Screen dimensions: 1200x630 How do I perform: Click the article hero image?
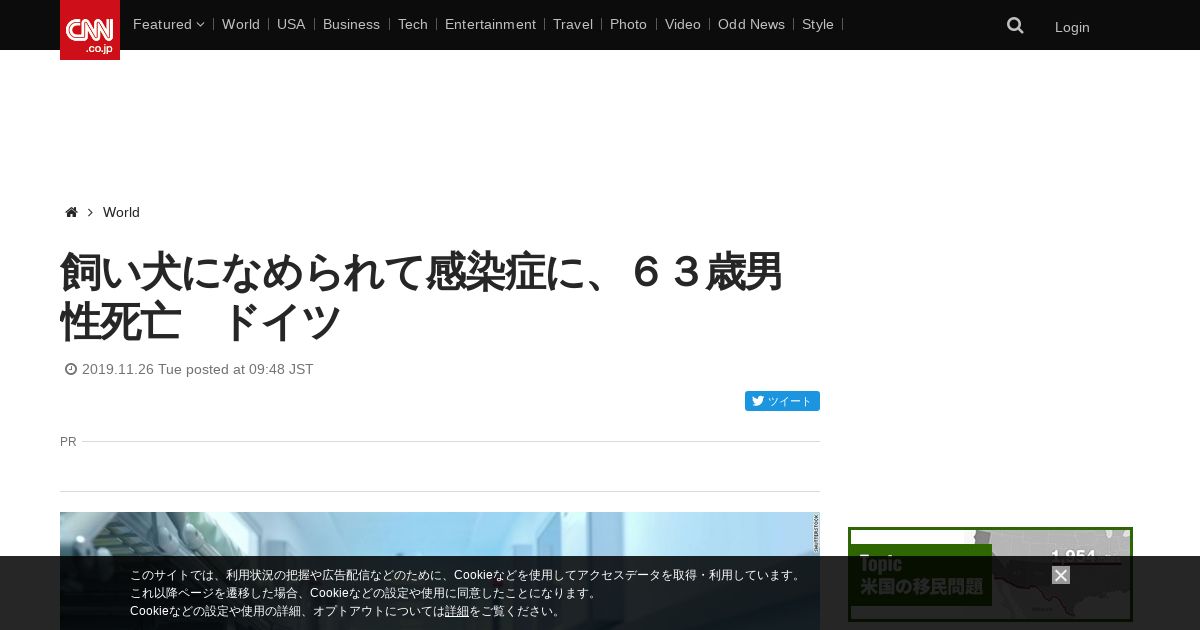click(x=440, y=571)
